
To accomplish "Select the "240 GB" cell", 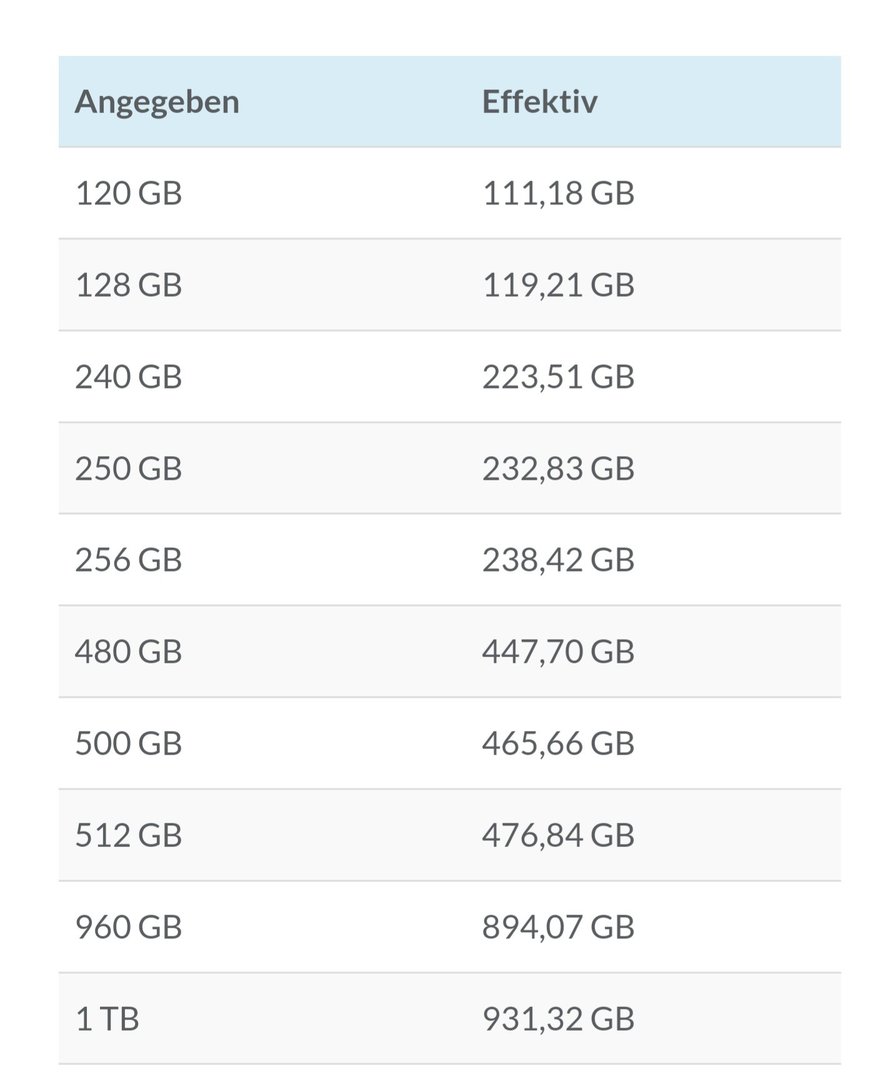I will tap(129, 377).
